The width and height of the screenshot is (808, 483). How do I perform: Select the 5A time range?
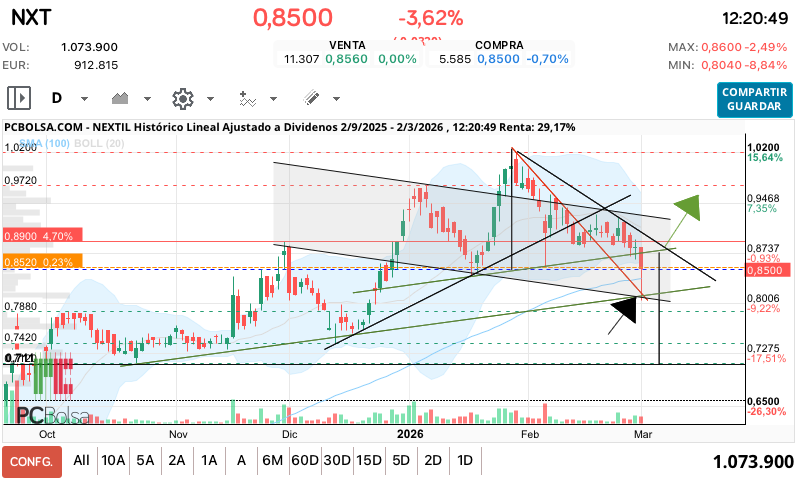click(x=145, y=460)
